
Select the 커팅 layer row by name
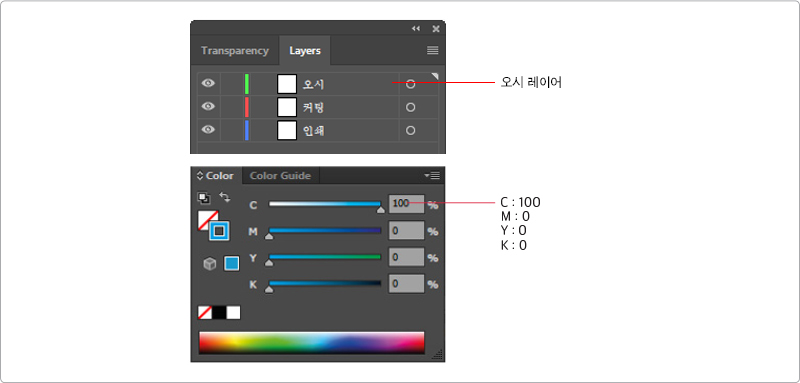point(314,108)
